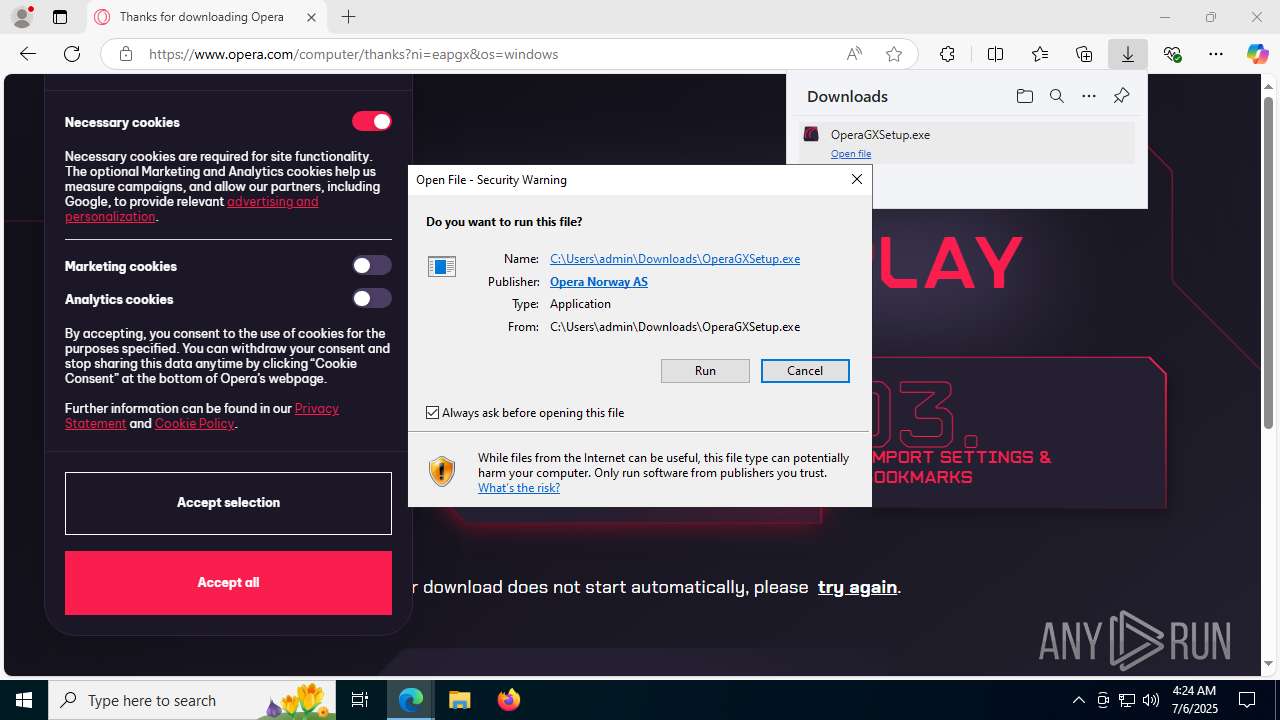
Task: Click the OperaGXSetup.exe filename in Downloads
Action: click(x=880, y=134)
